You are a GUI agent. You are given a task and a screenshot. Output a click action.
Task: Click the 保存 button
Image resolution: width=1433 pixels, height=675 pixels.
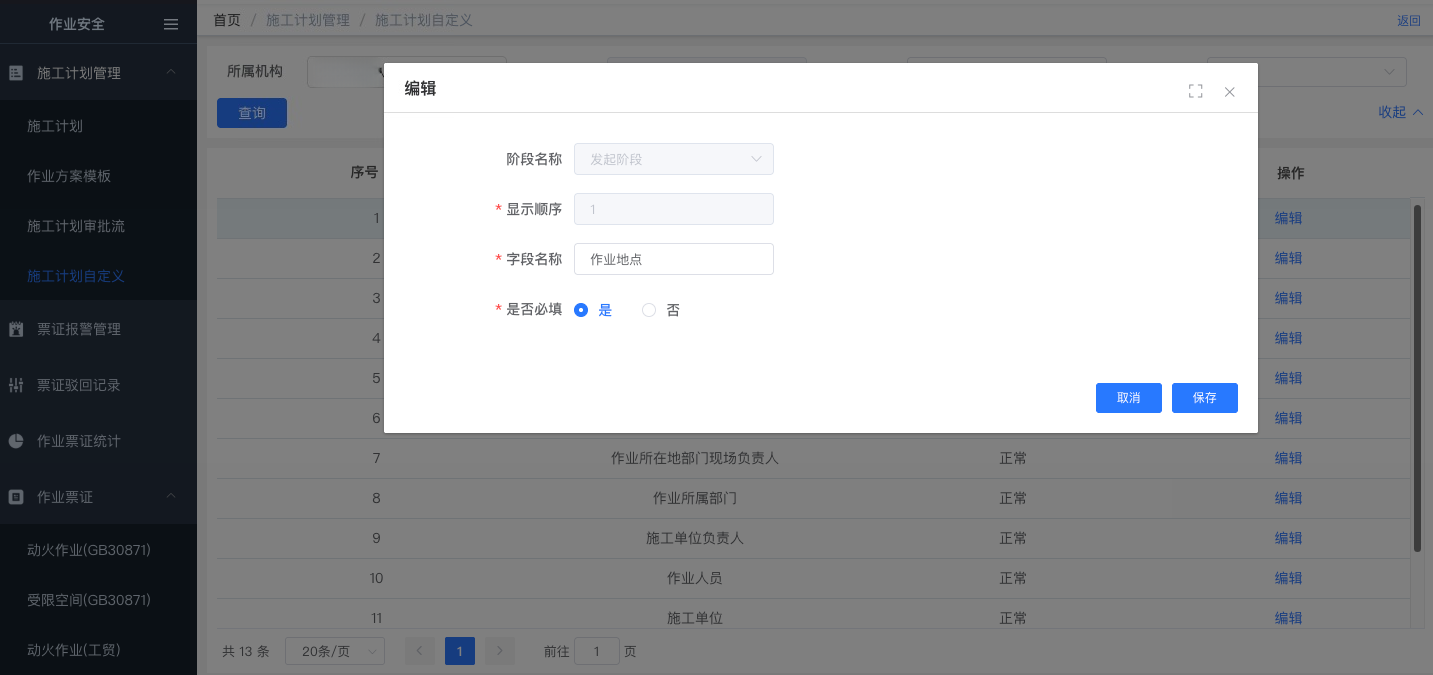1204,397
